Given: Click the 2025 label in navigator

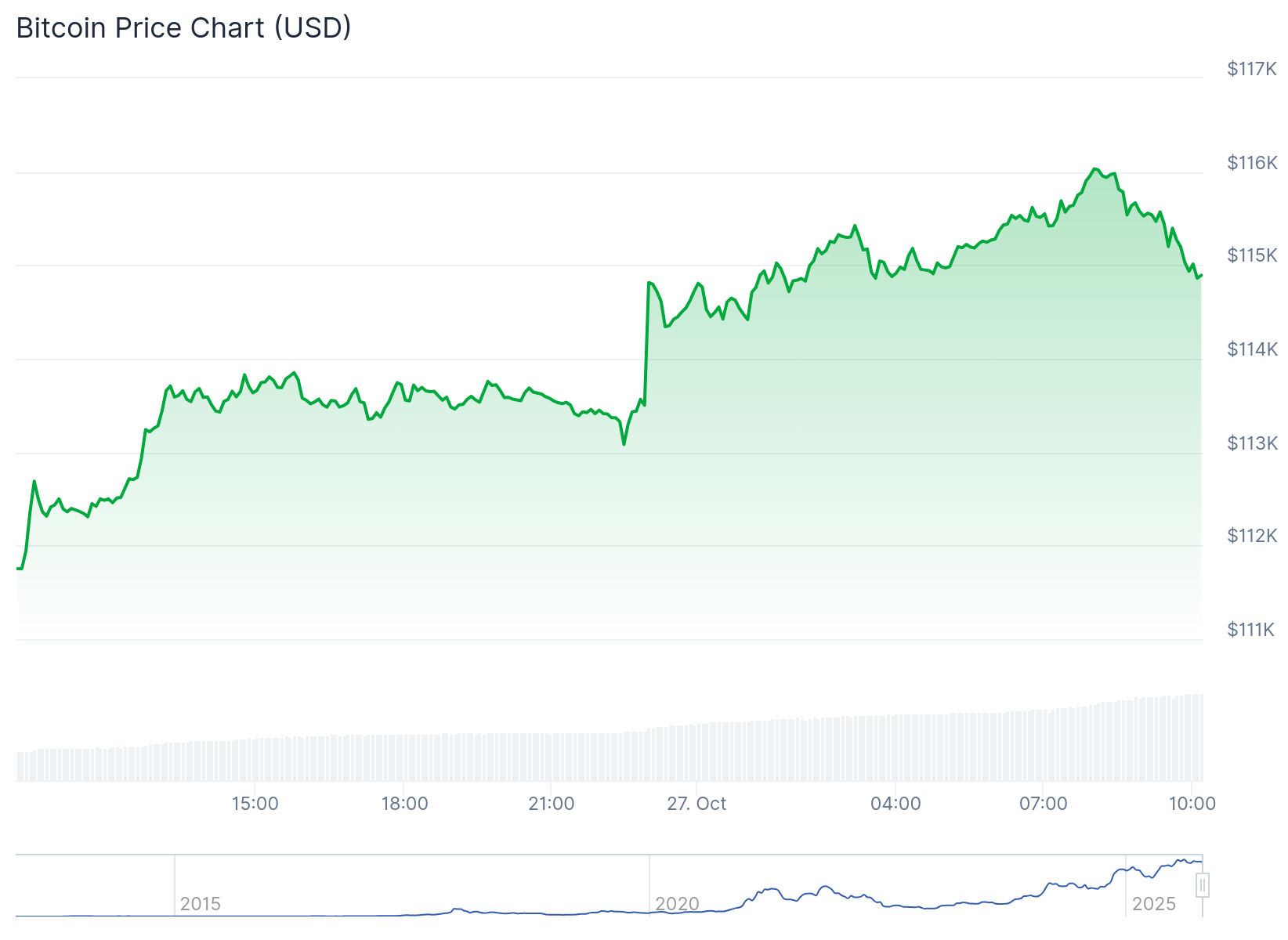Looking at the screenshot, I should [x=1154, y=904].
